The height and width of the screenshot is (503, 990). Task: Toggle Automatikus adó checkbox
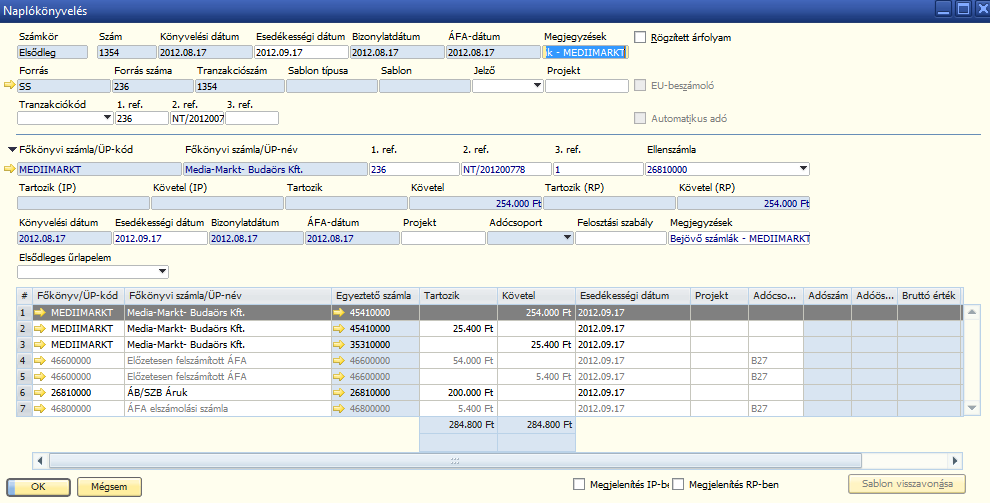(x=640, y=118)
